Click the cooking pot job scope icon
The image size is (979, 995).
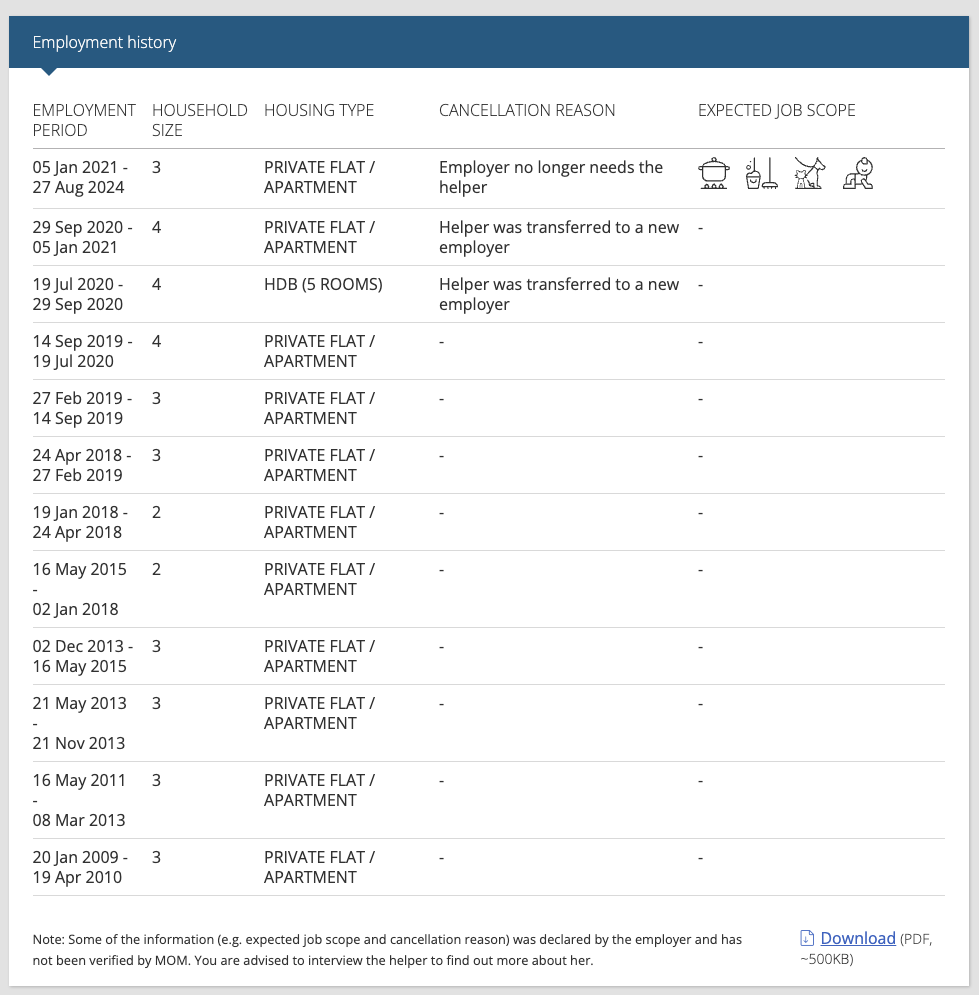(x=714, y=173)
